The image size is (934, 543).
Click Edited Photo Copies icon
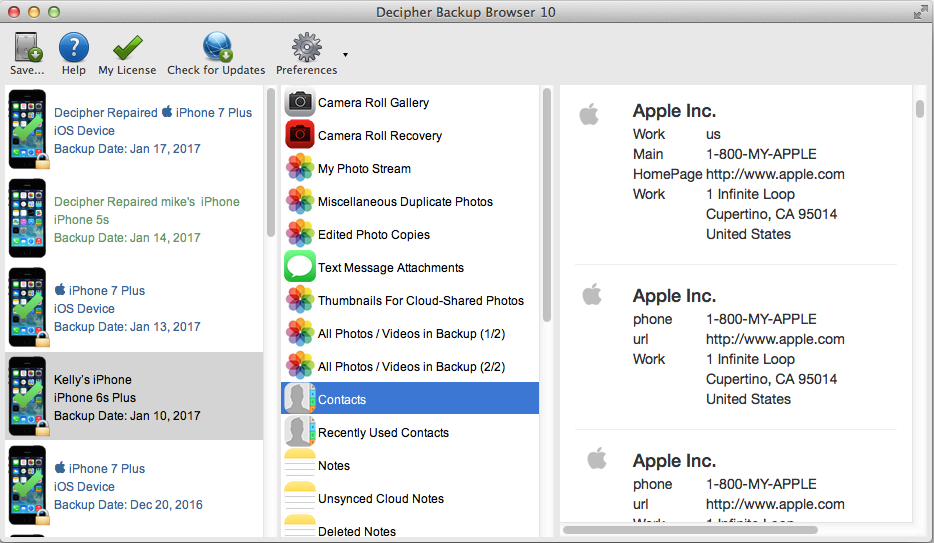point(300,234)
